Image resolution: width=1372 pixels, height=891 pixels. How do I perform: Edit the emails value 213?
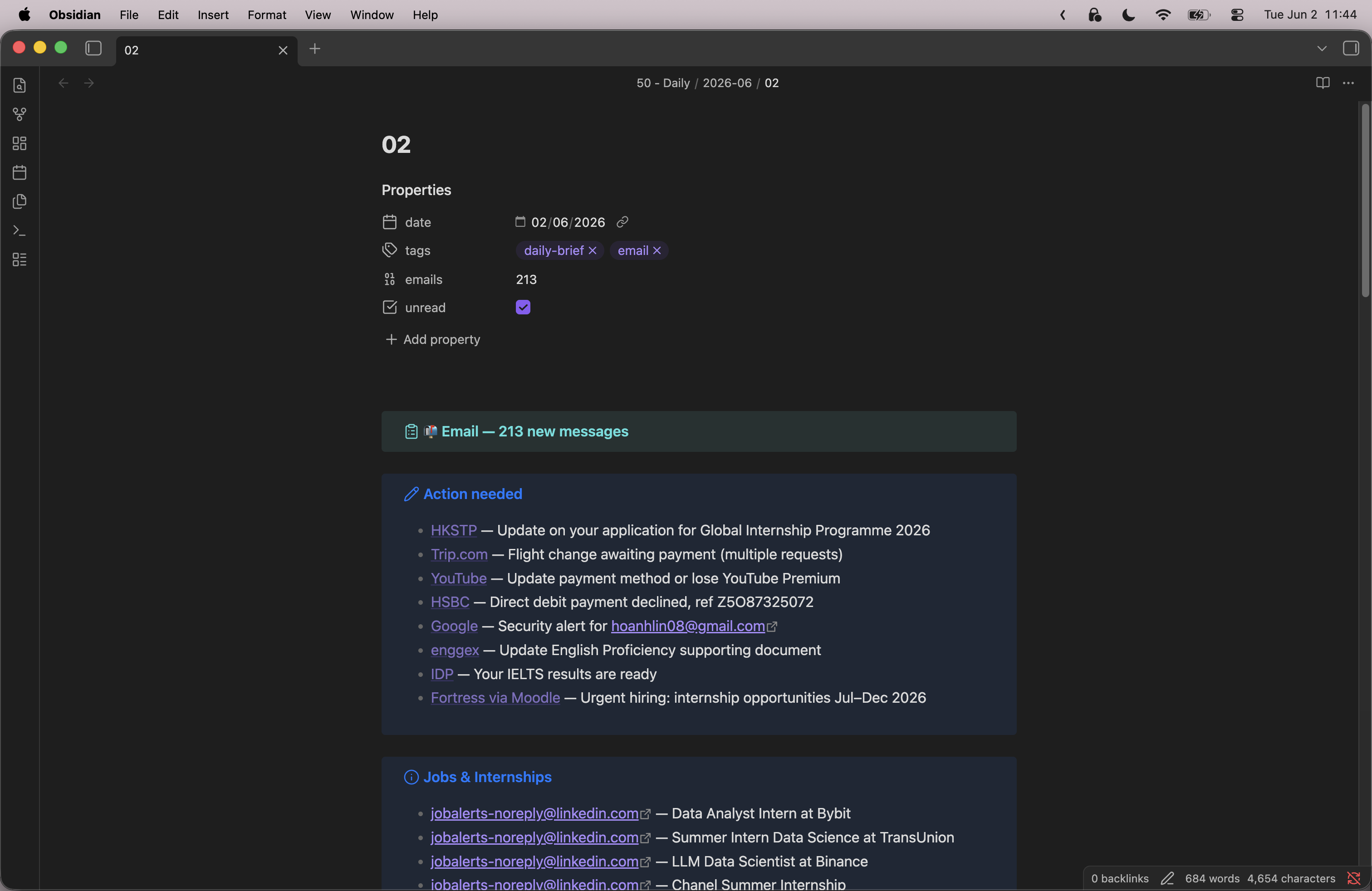526,279
